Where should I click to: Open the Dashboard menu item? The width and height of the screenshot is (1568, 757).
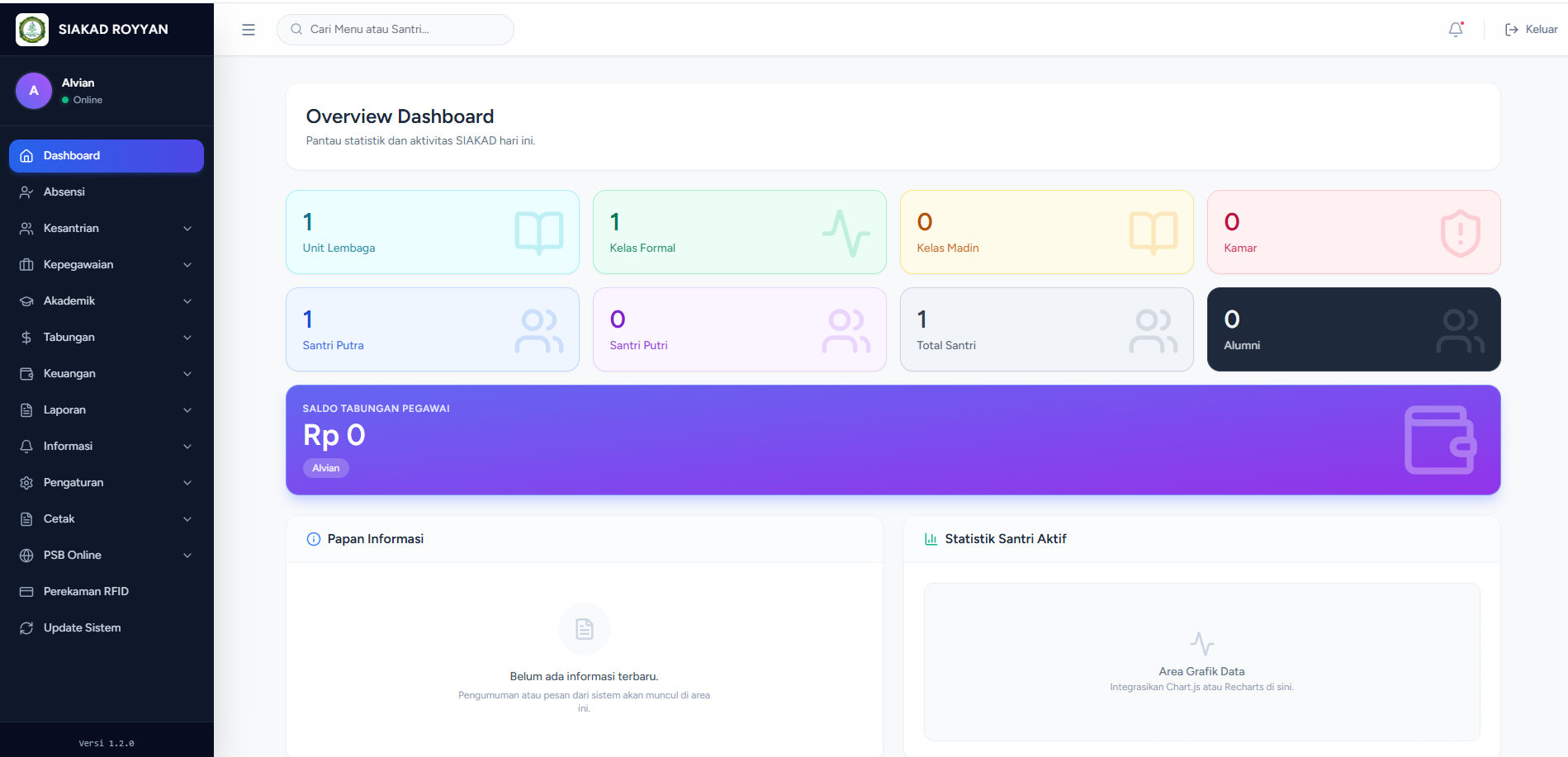(107, 156)
